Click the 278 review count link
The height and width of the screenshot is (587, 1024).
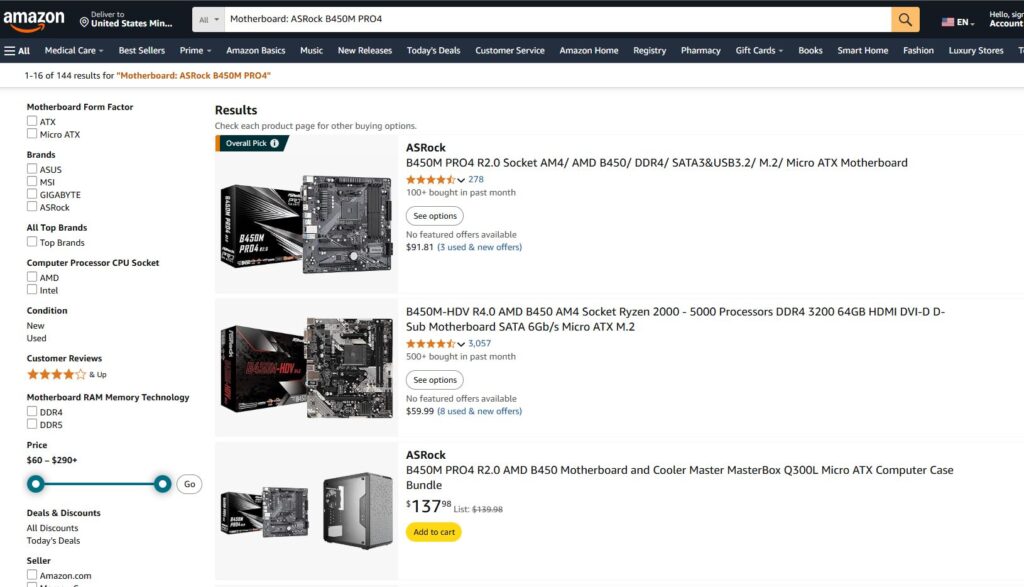pos(476,180)
